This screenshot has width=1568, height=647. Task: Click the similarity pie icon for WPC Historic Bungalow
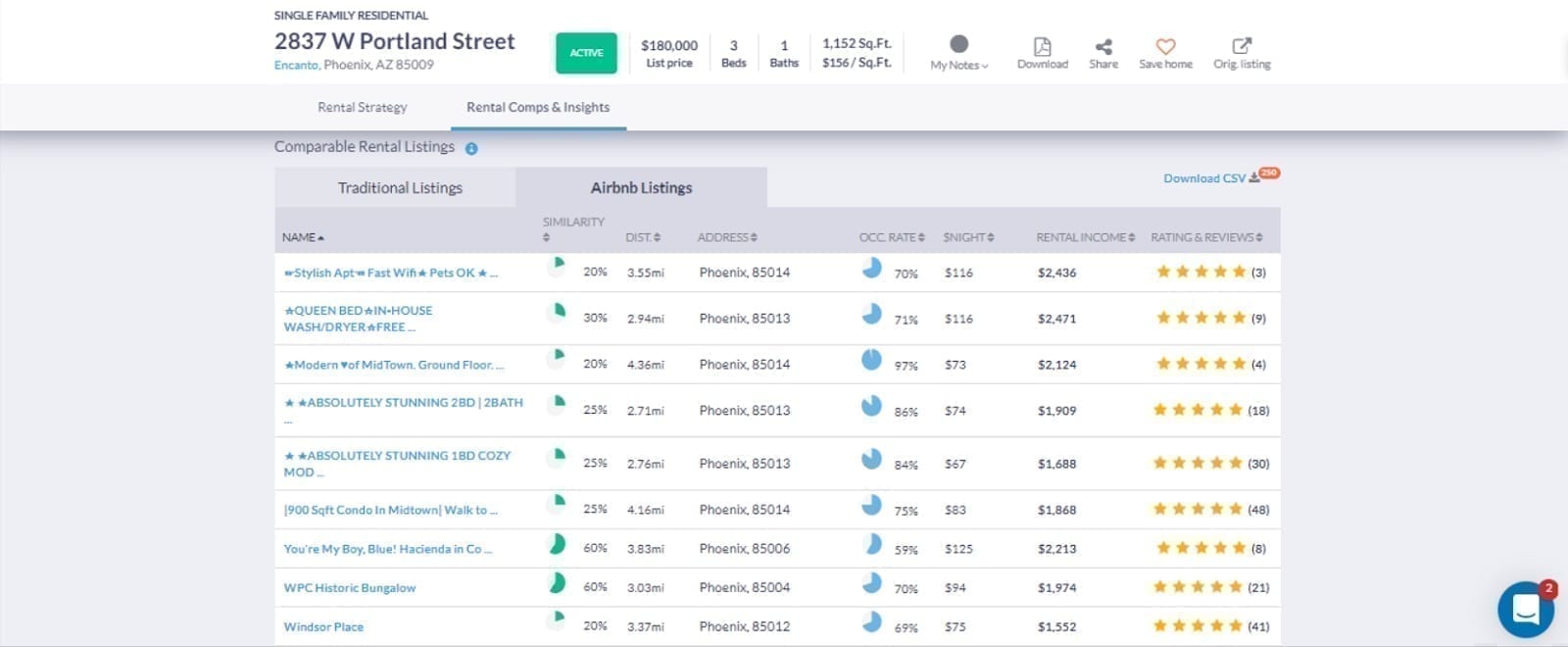(x=557, y=584)
